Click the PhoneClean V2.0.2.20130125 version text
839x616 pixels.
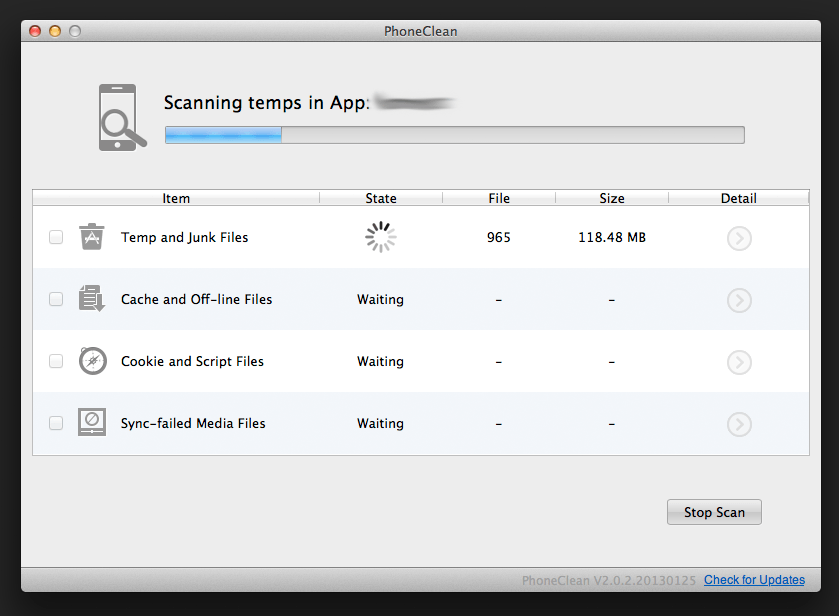[x=609, y=580]
